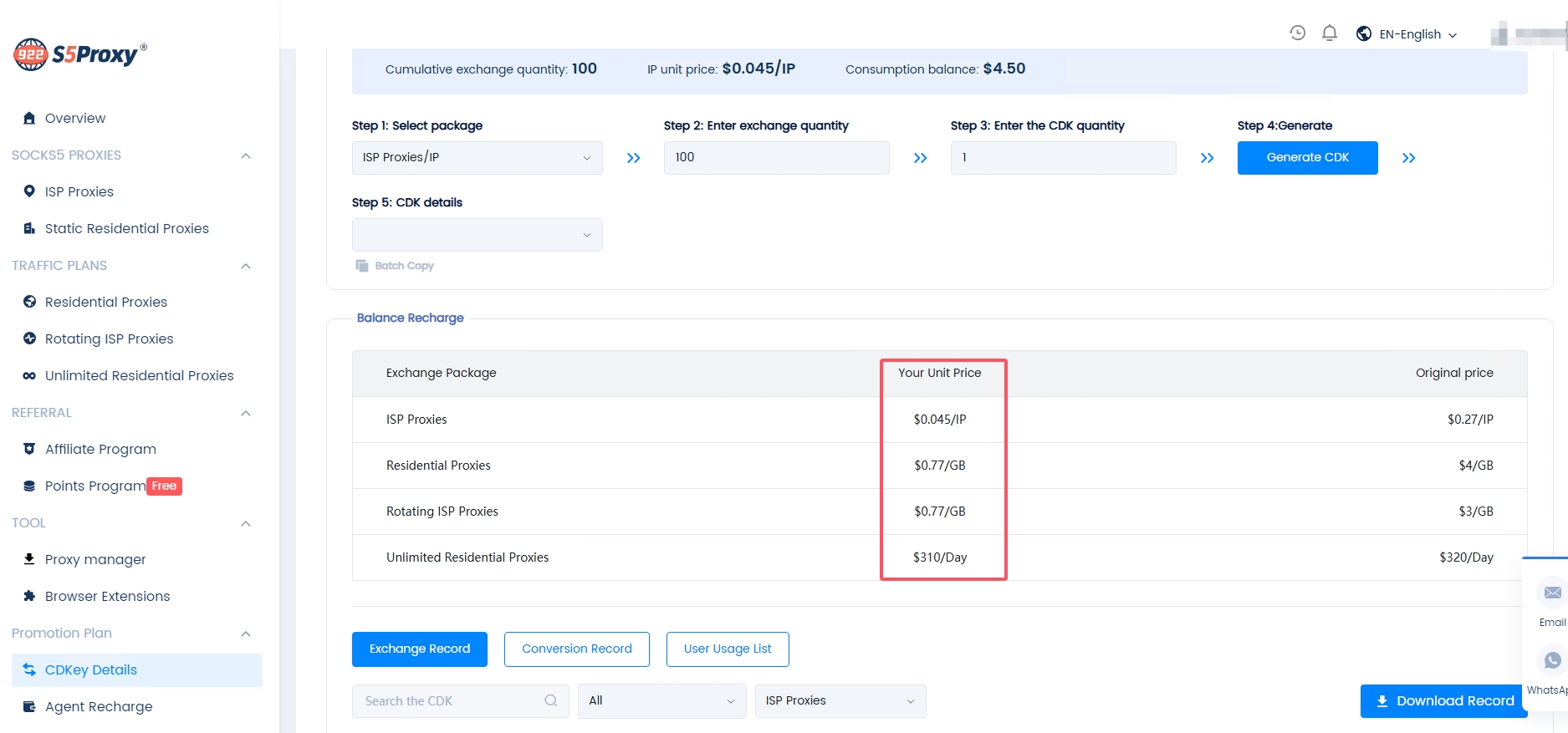Screen dimensions: 1568x733
Task: Click the Download Record button
Action: (1443, 701)
